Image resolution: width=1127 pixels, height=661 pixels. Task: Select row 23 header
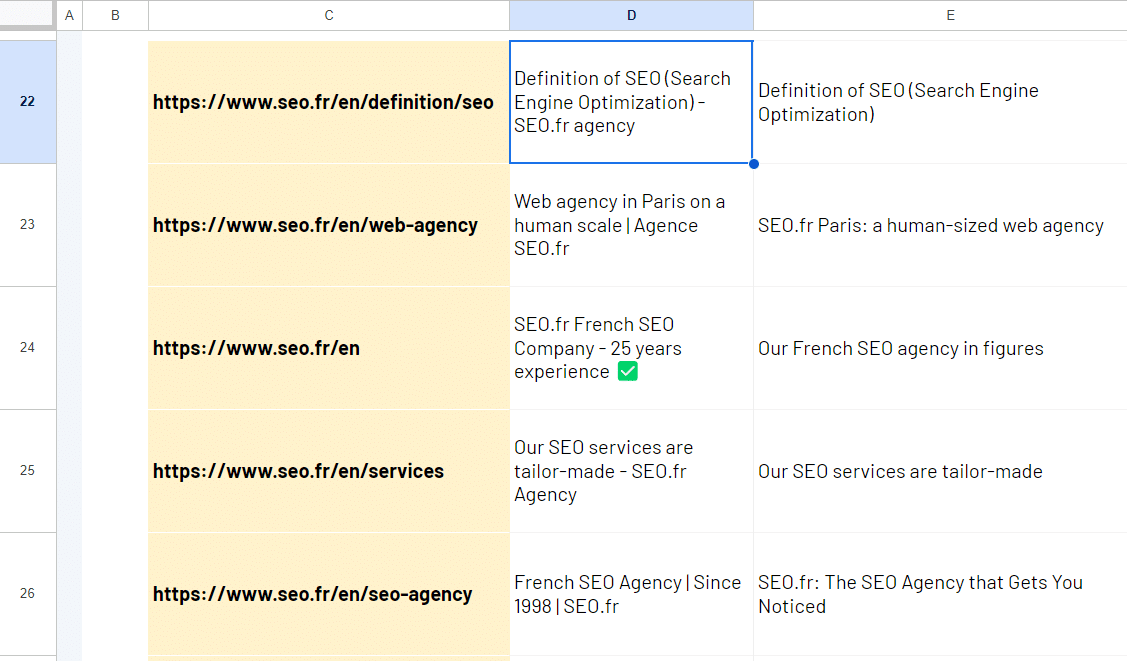[28, 225]
